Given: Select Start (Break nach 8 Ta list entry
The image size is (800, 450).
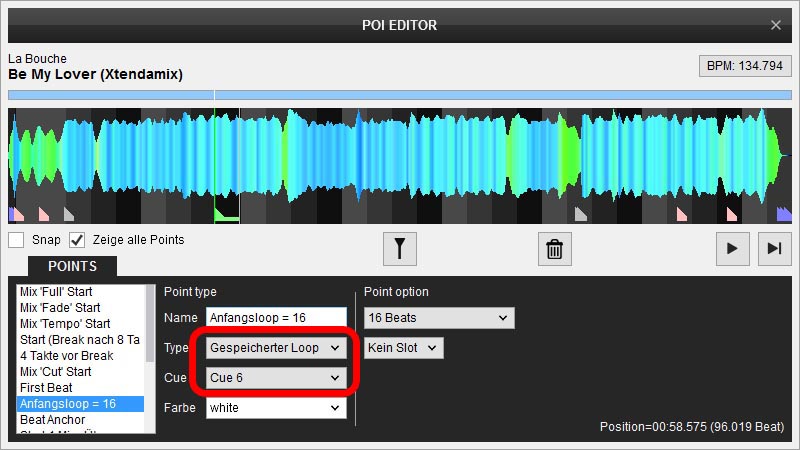Looking at the screenshot, I should (81, 340).
